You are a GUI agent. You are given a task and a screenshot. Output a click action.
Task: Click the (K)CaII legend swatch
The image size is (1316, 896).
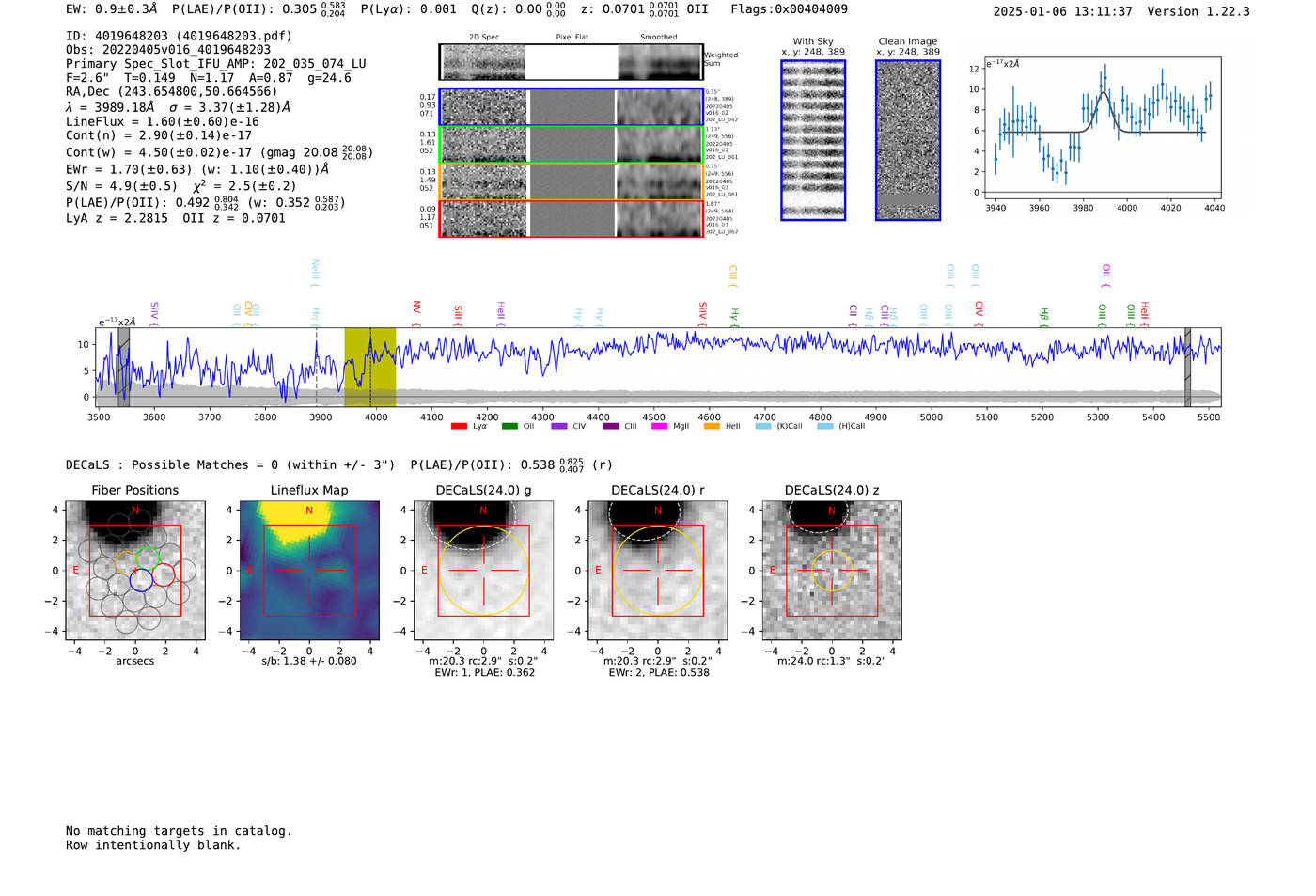[763, 426]
